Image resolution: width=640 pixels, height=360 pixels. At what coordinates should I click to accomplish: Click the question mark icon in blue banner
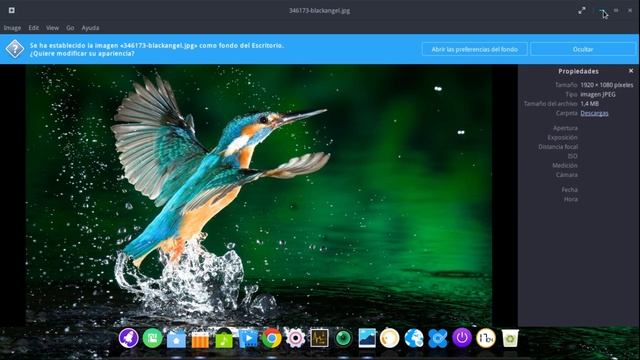15,49
